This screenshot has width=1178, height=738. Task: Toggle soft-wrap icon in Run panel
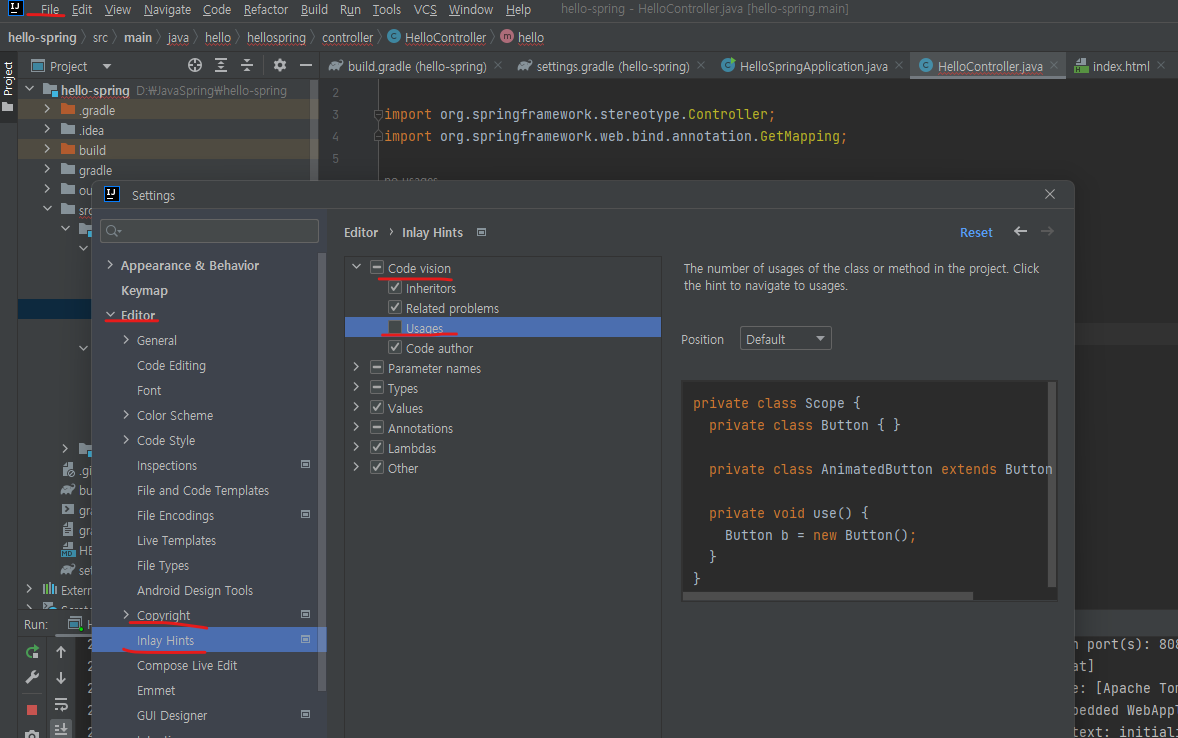[61, 704]
